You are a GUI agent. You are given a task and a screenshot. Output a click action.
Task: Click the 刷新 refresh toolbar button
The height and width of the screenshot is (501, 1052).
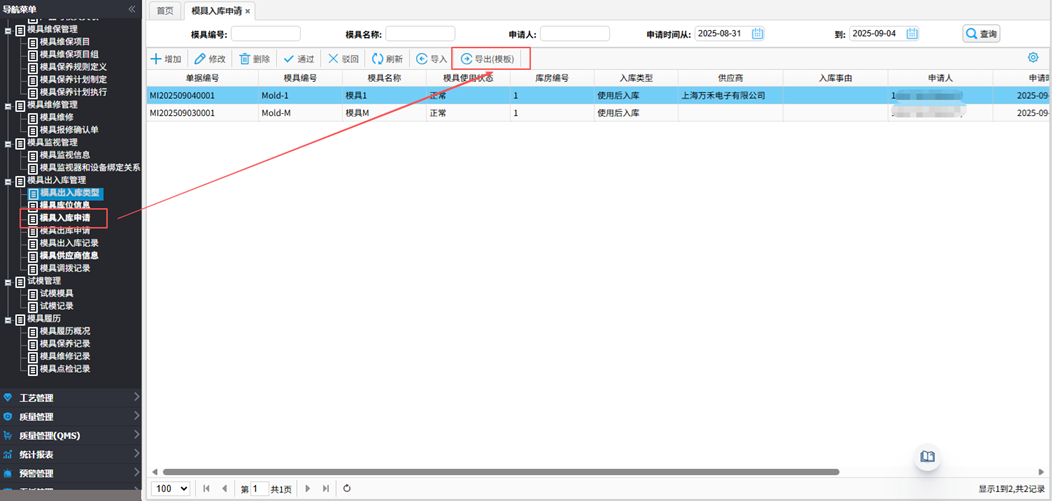387,59
